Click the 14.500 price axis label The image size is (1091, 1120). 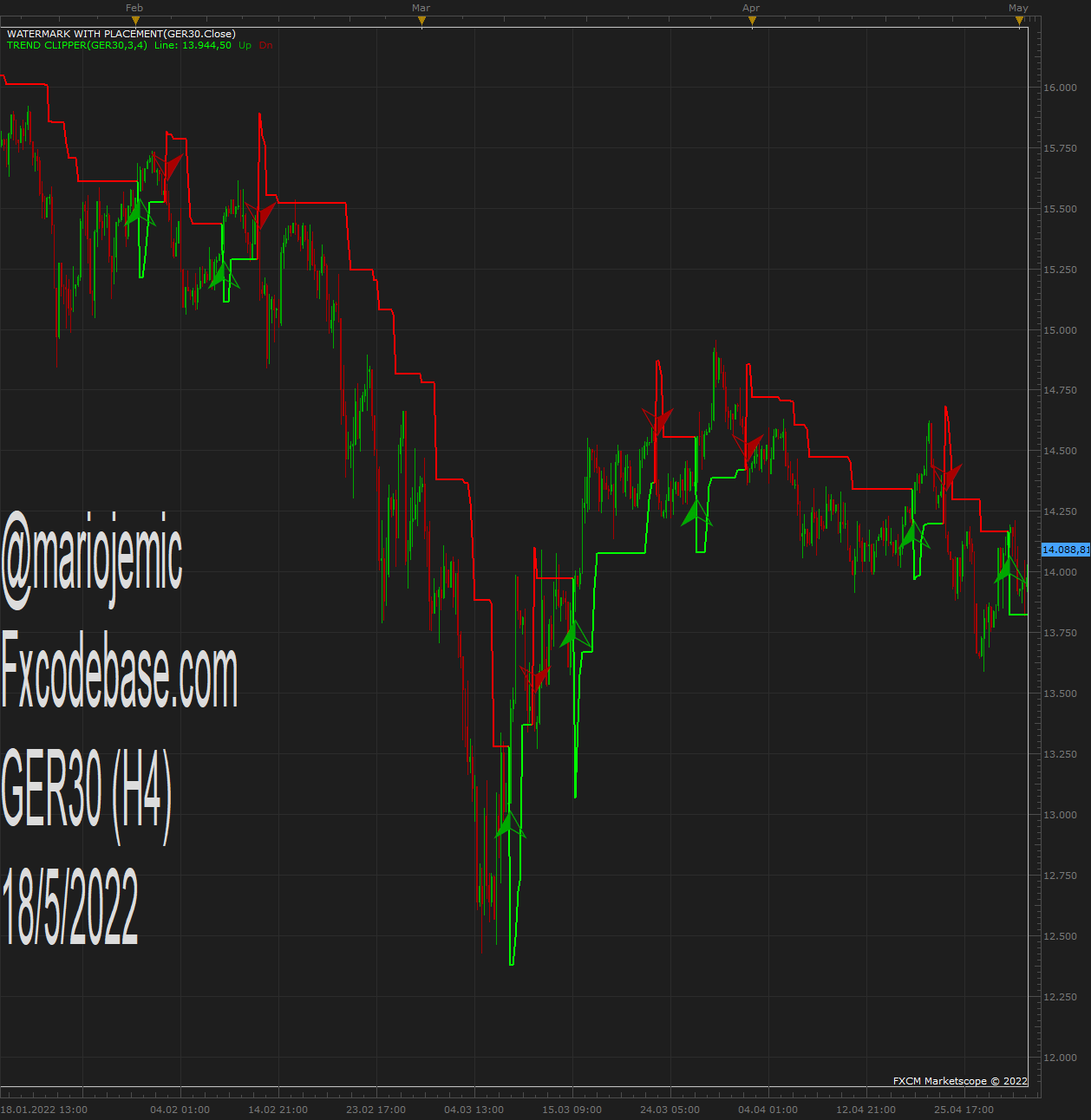click(1060, 451)
